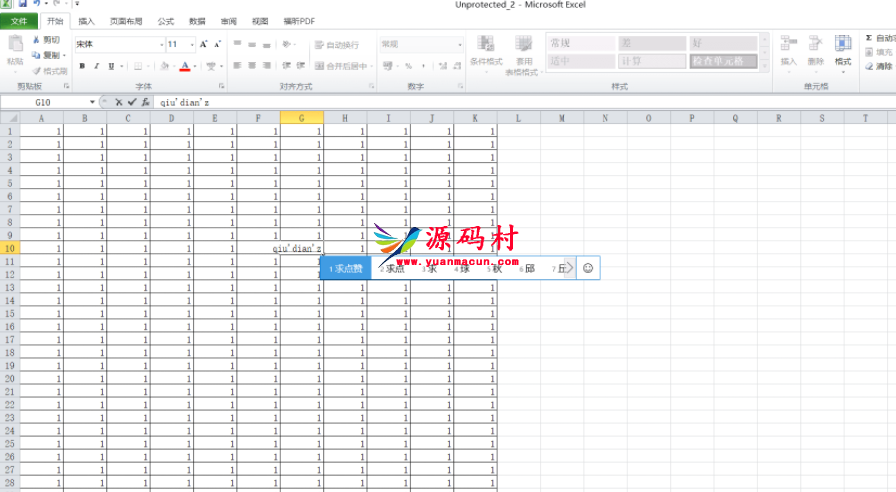Image resolution: width=896 pixels, height=492 pixels.
Task: Open the font name dropdown (宋体)
Action: [160, 45]
